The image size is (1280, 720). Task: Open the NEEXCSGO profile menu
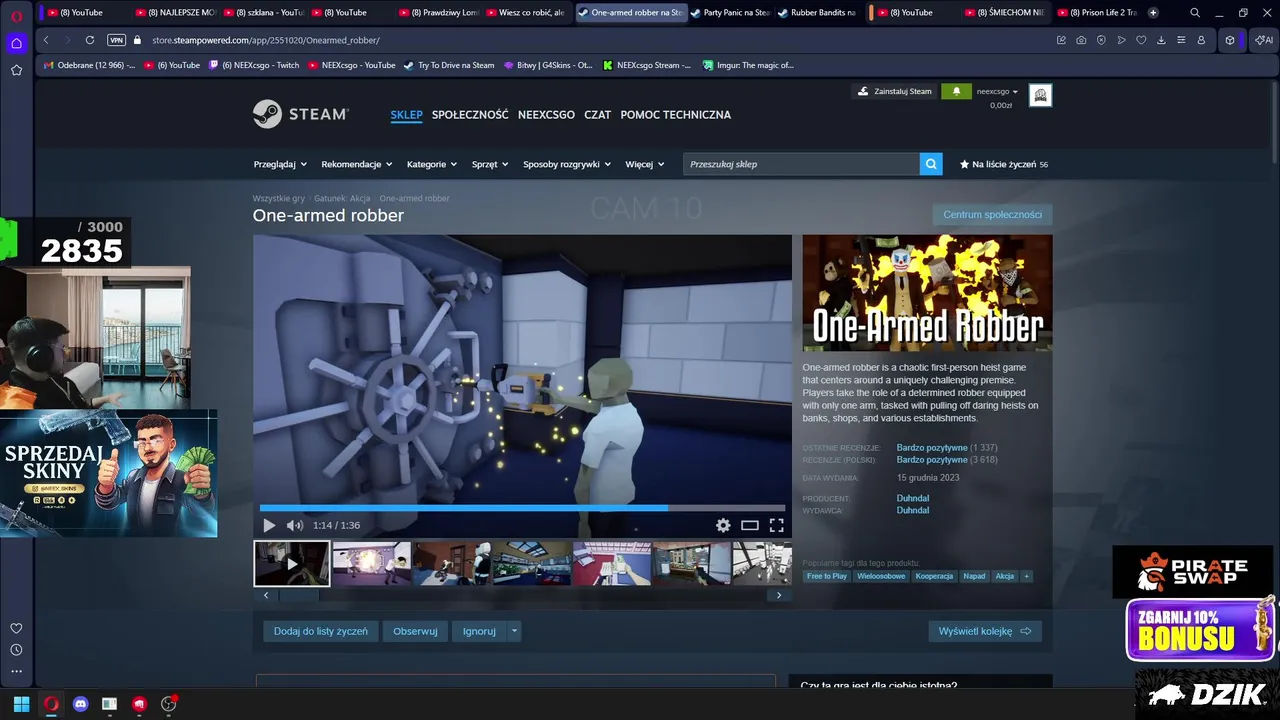(546, 115)
